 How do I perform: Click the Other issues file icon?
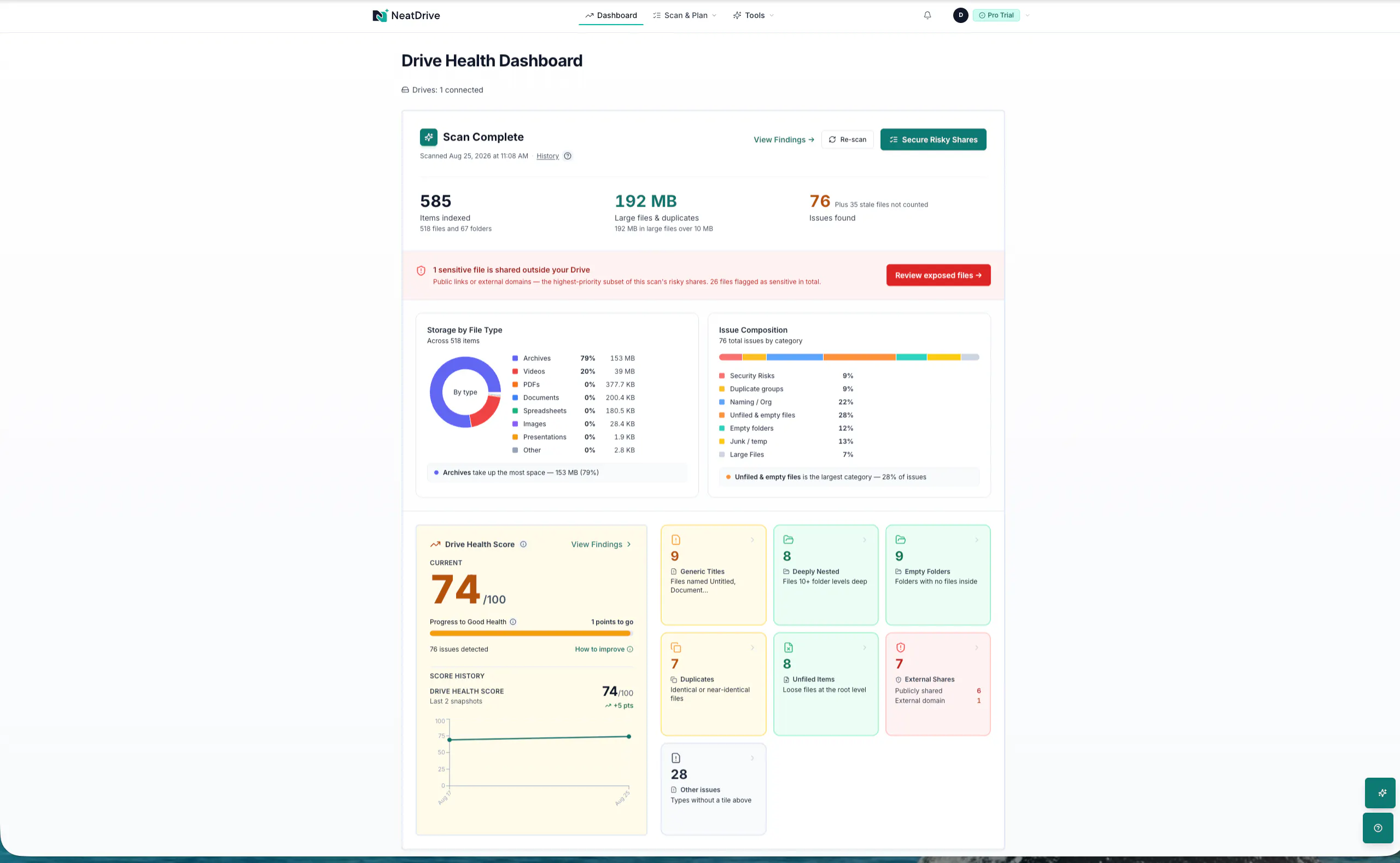(x=676, y=759)
